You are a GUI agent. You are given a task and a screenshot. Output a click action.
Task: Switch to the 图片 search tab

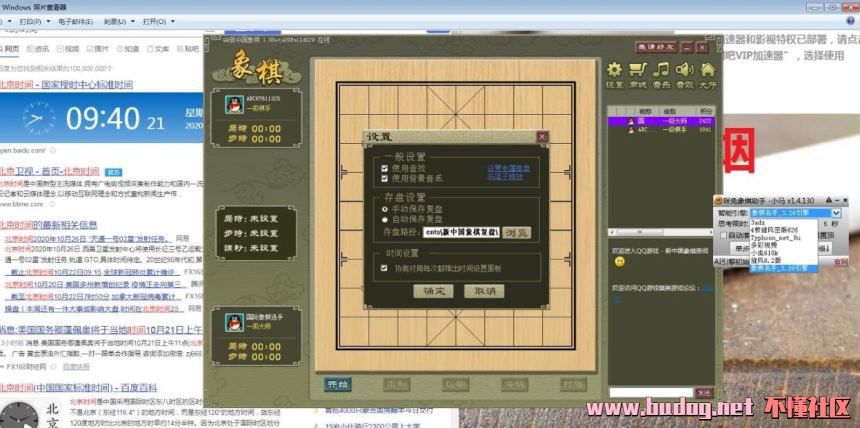point(98,48)
